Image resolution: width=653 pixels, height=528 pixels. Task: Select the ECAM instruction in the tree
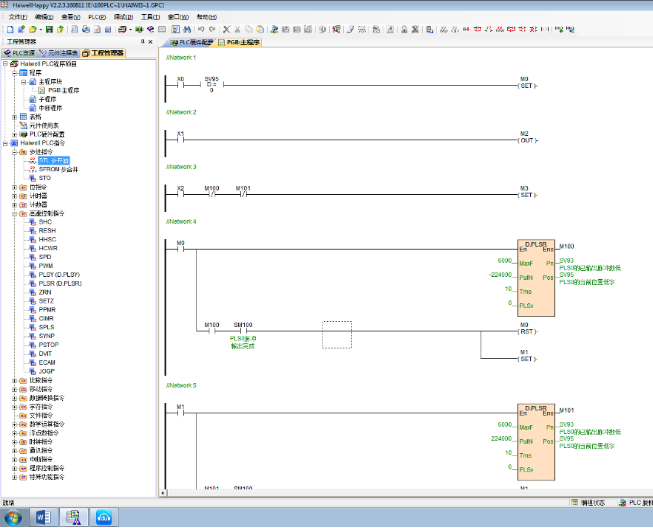coord(47,362)
